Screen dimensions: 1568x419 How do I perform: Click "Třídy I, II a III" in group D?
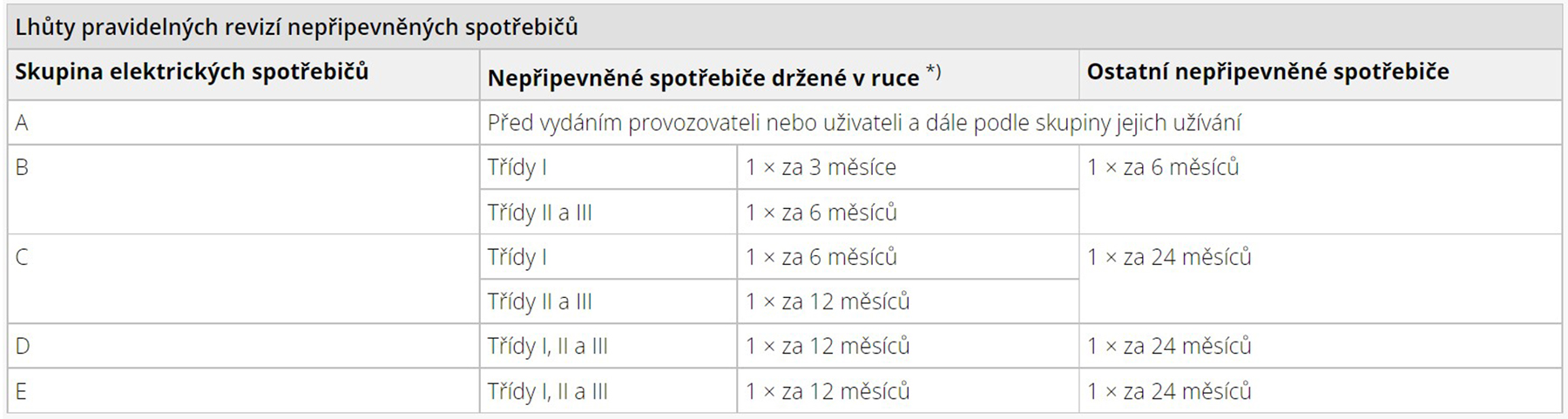click(x=547, y=346)
